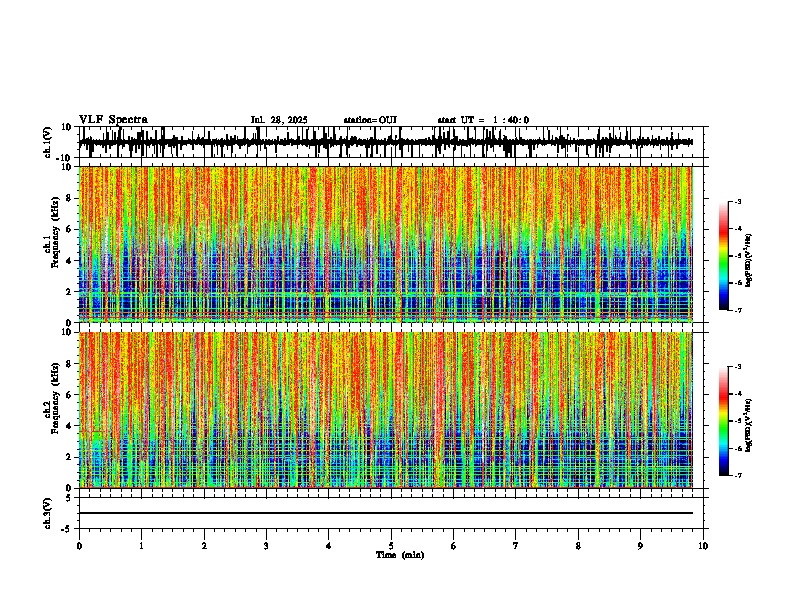Click tick label "9" on the time axis

tap(640, 546)
